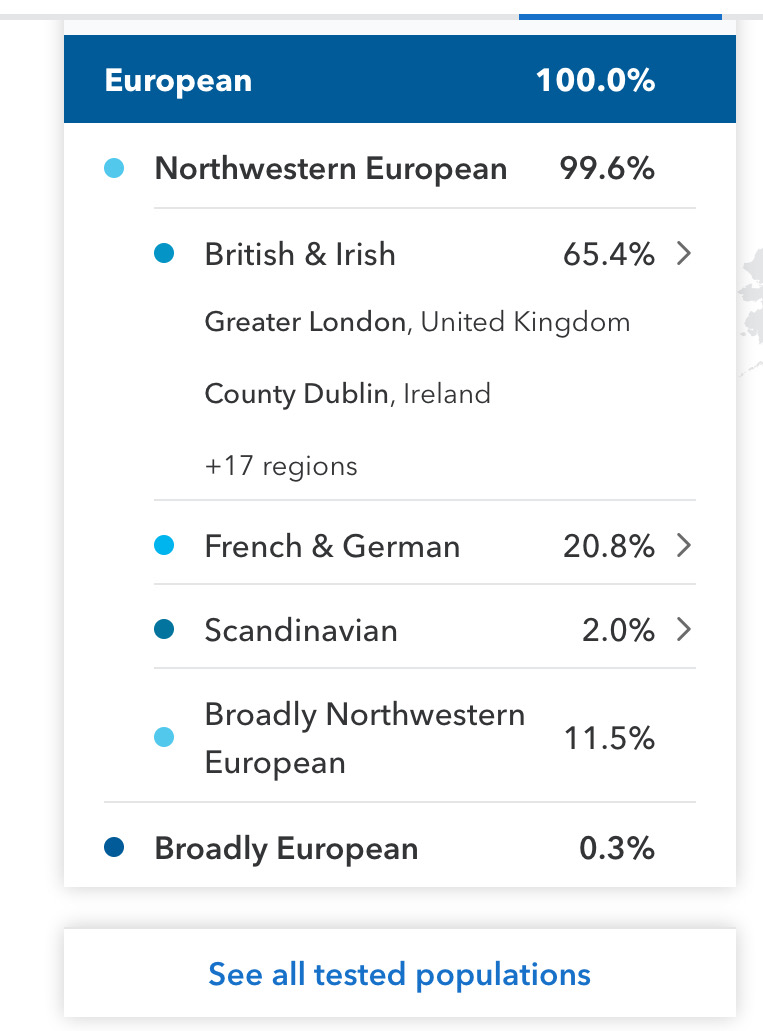Image resolution: width=763 pixels, height=1031 pixels.
Task: Select Greater London, United Kingdom region
Action: point(417,322)
